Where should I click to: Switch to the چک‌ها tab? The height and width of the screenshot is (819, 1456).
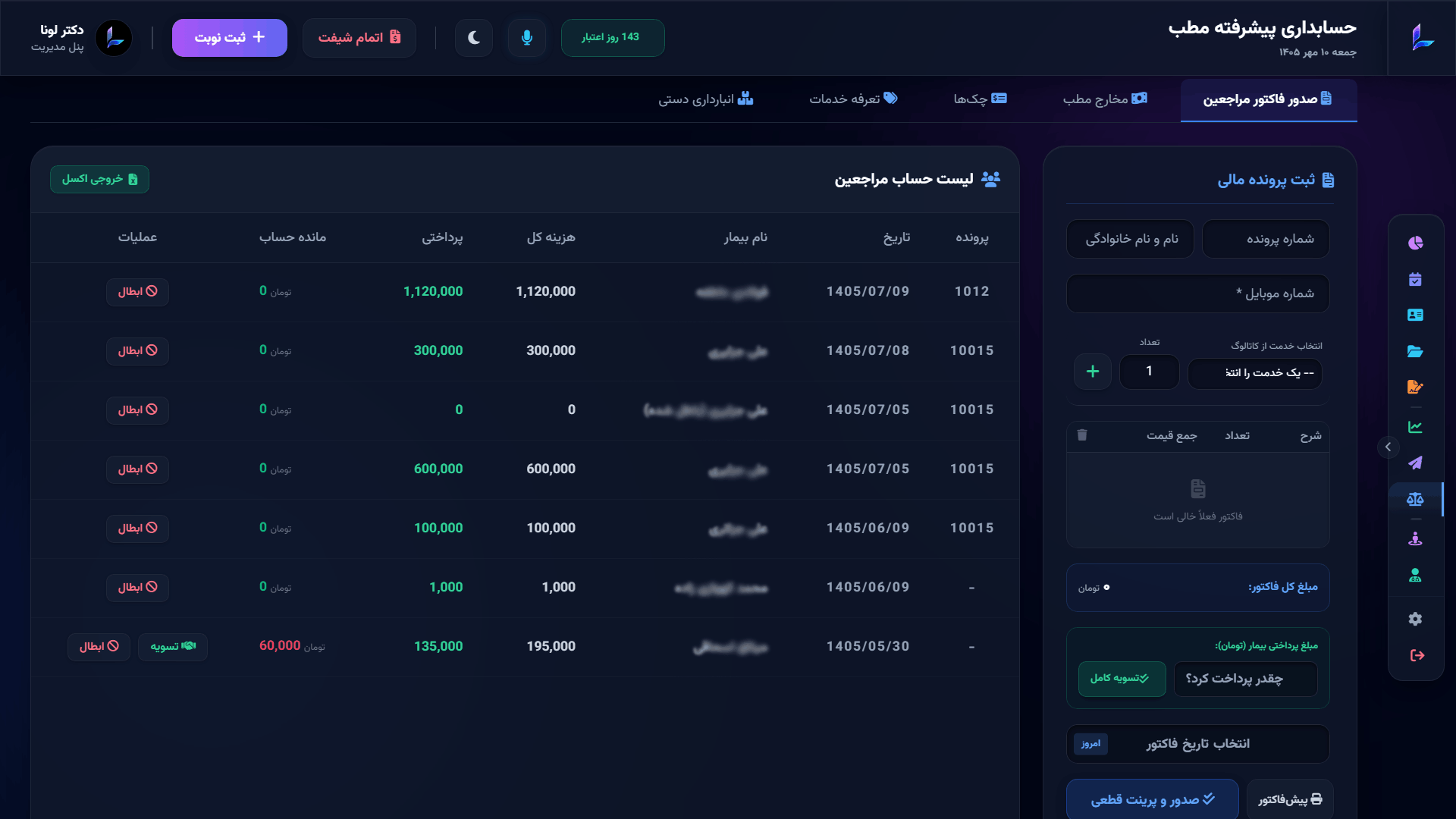tap(980, 99)
